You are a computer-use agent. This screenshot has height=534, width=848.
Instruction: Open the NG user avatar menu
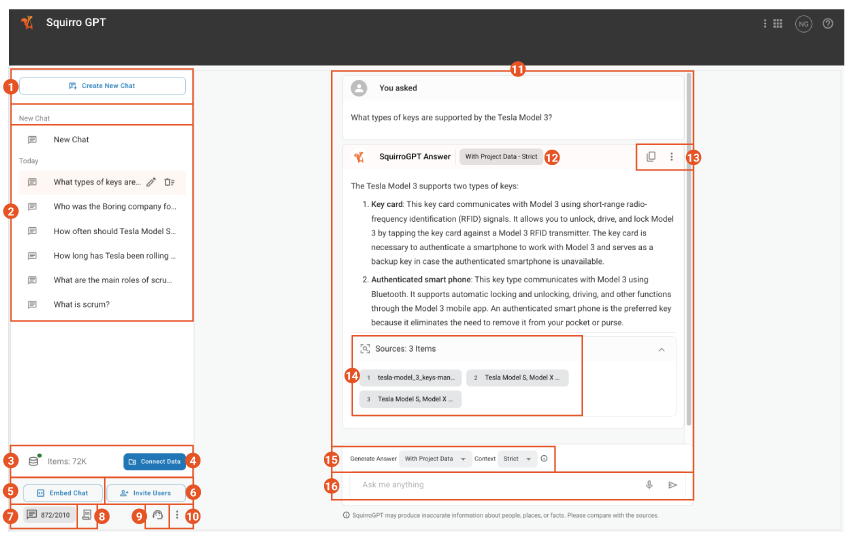804,24
